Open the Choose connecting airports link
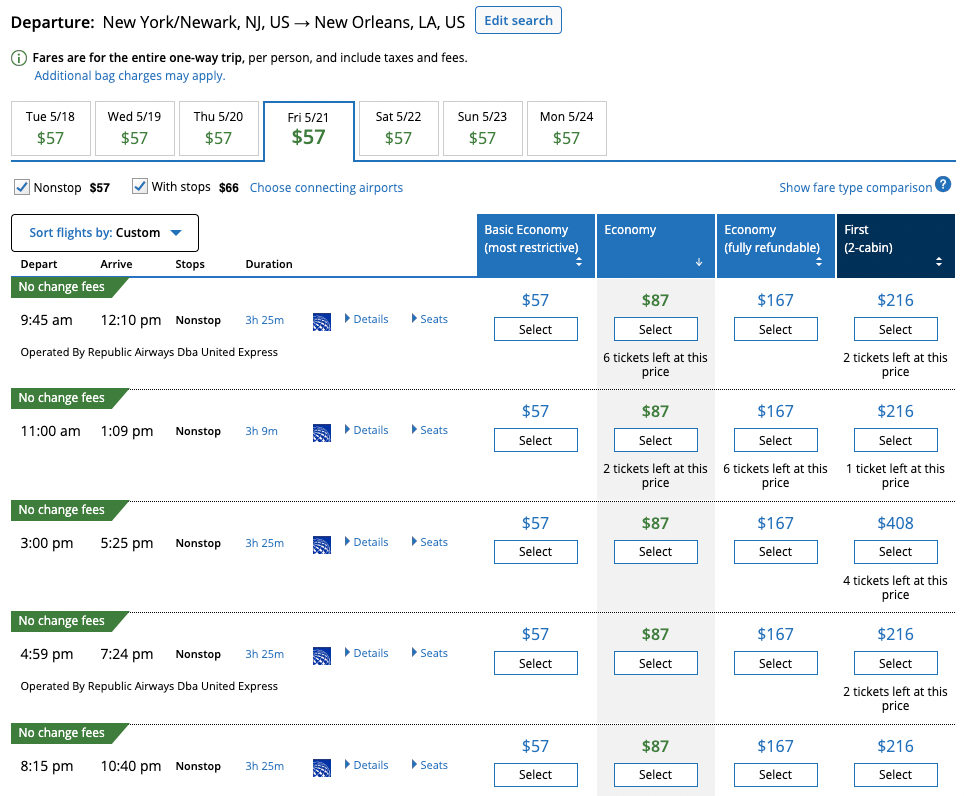 (x=326, y=188)
